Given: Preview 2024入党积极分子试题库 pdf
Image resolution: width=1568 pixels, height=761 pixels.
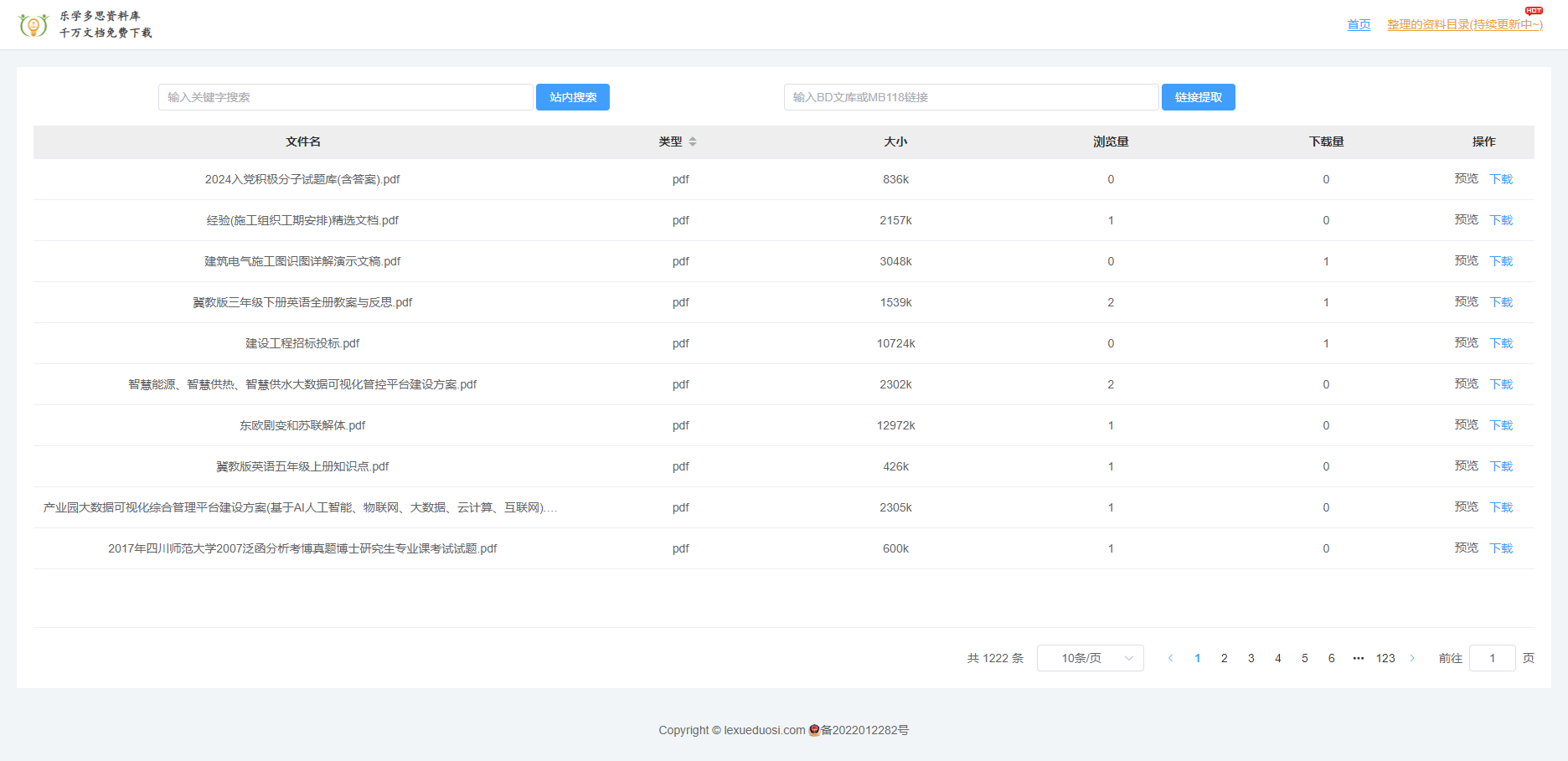Looking at the screenshot, I should tap(1466, 179).
